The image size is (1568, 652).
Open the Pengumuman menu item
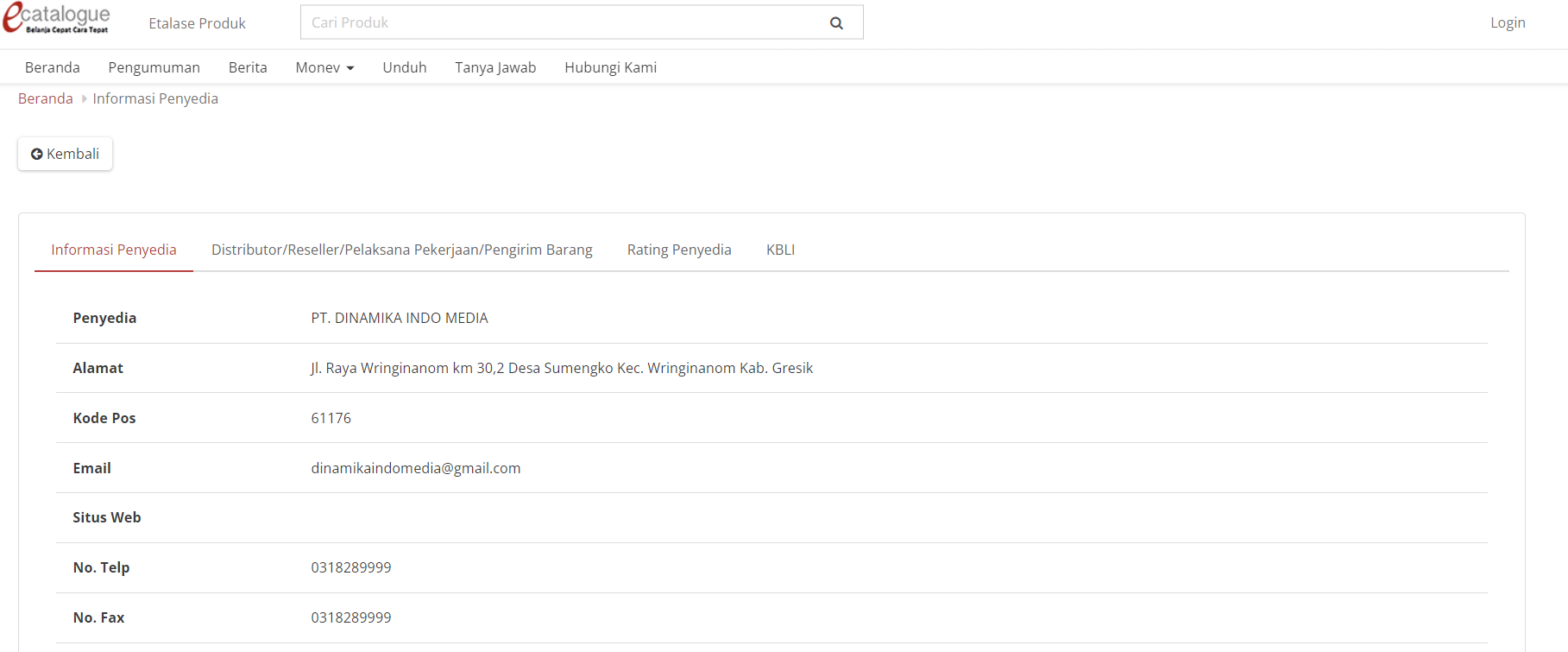pyautogui.click(x=154, y=67)
